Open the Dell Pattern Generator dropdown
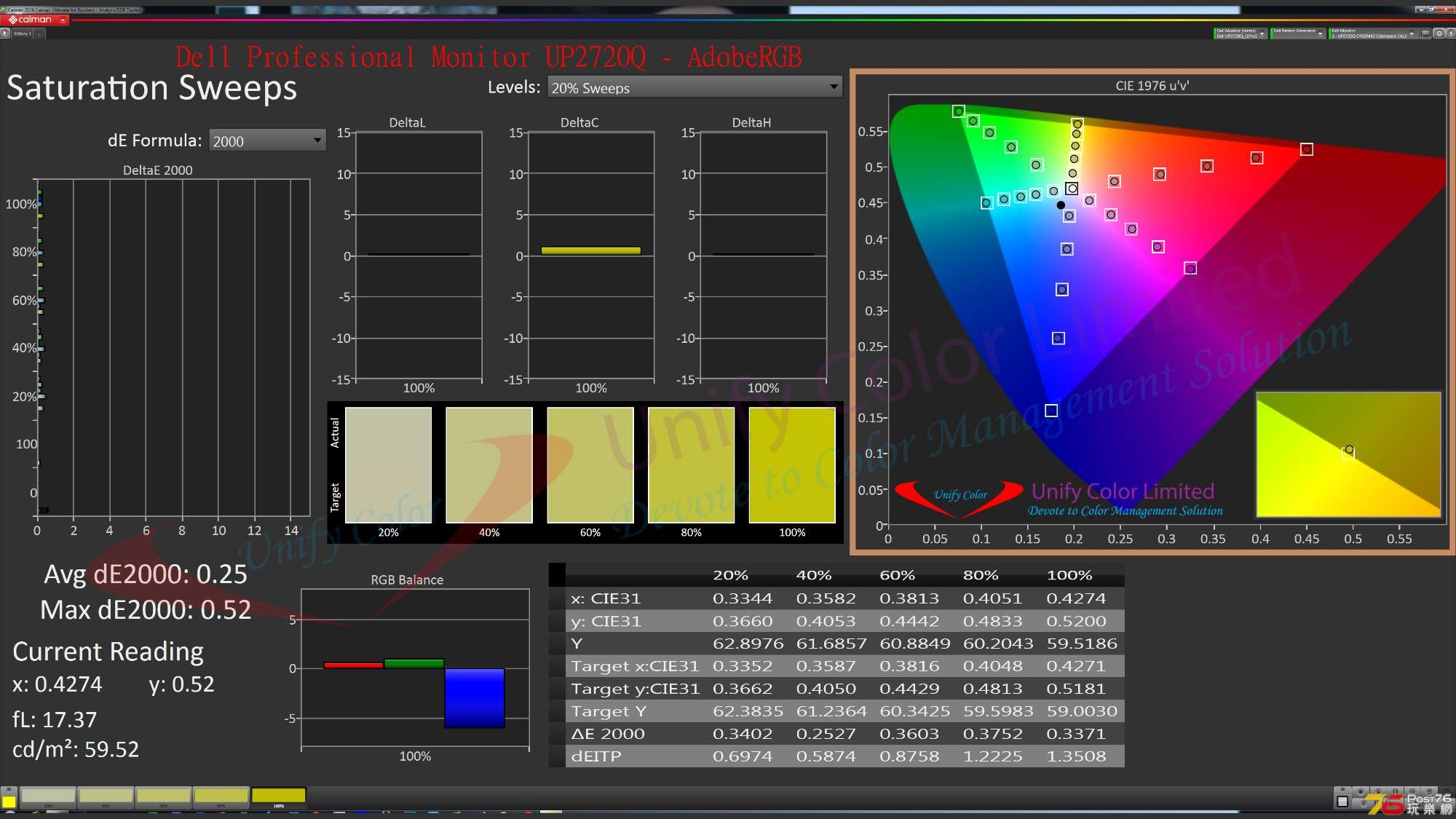This screenshot has height=819, width=1456. click(x=1297, y=33)
